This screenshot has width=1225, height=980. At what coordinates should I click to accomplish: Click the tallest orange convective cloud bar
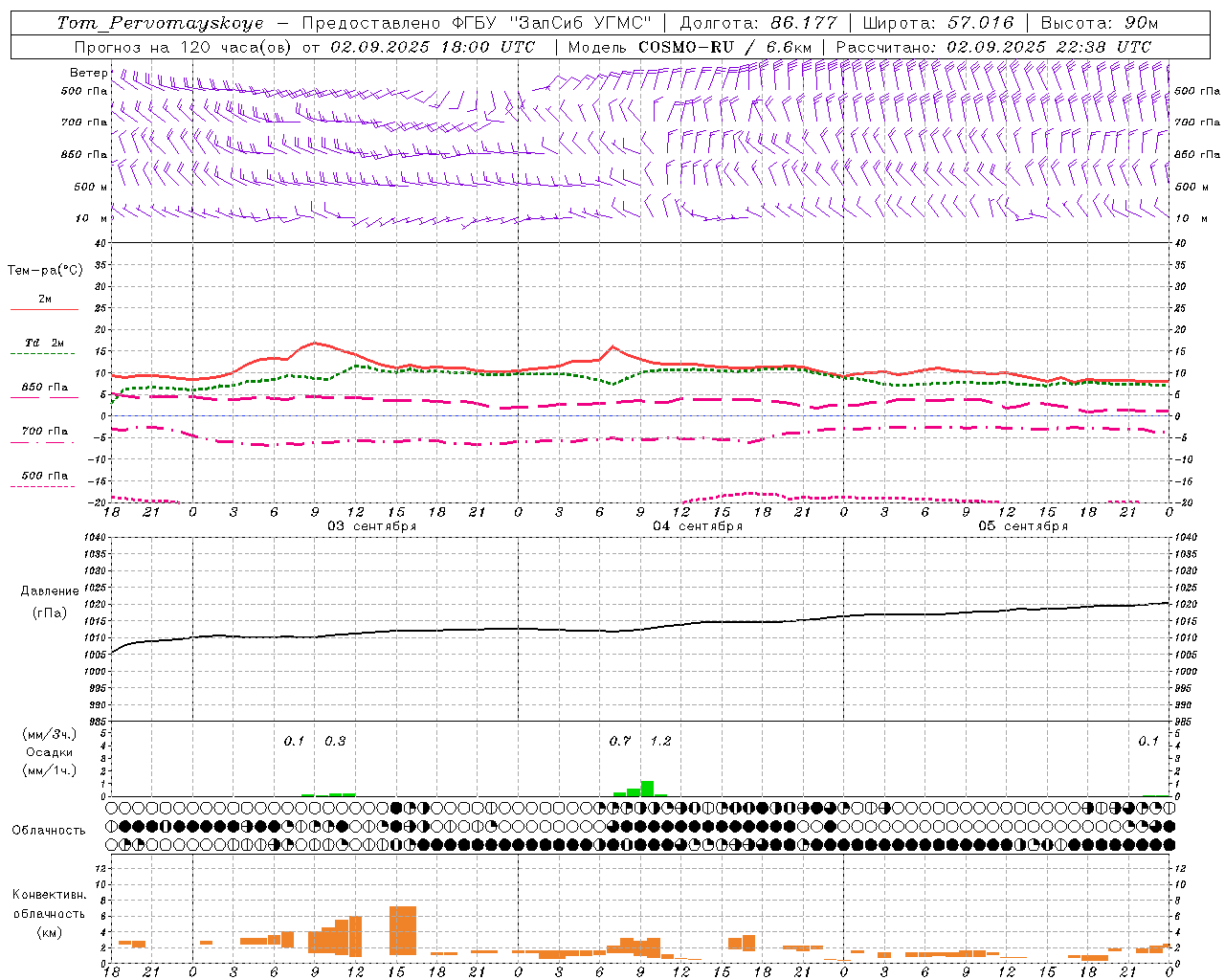pyautogui.click(x=403, y=930)
